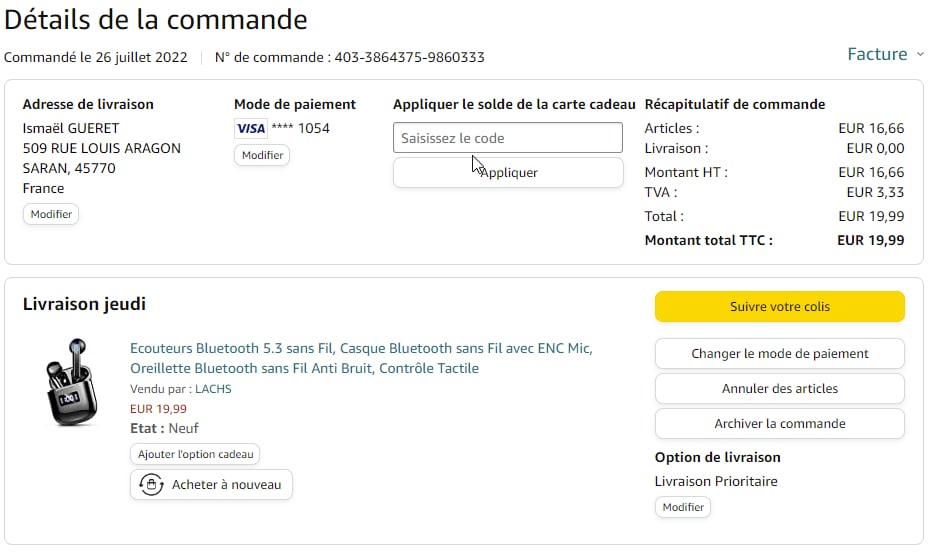This screenshot has width=943, height=558.
Task: Visit the LACHS seller link
Action: [x=213, y=389]
